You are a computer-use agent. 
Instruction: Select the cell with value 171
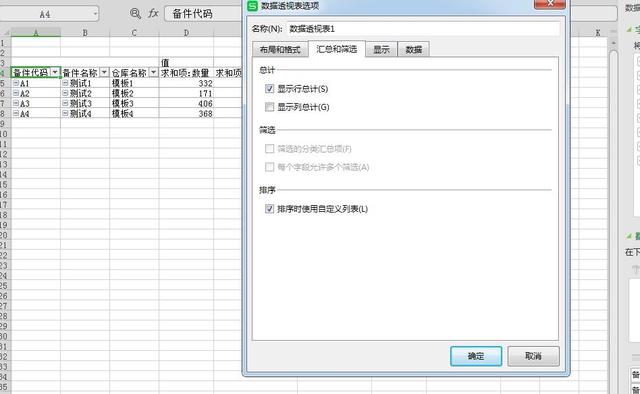click(186, 93)
